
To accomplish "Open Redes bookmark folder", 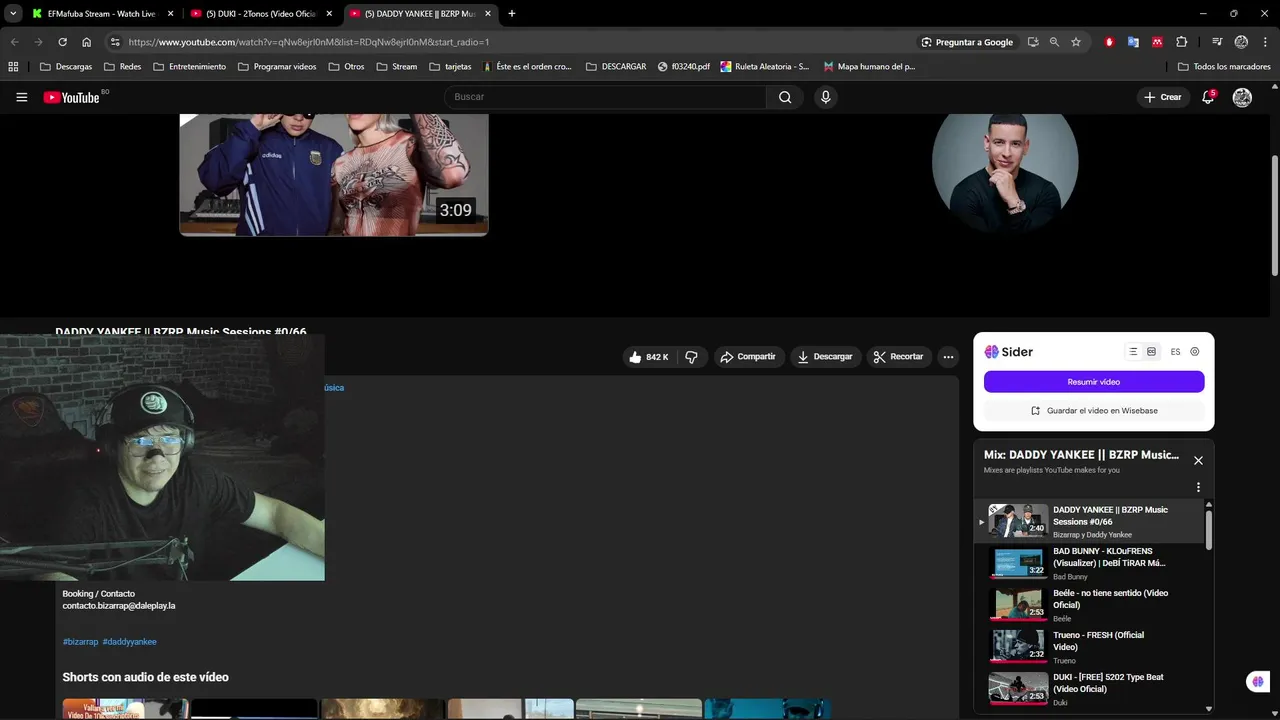I will point(122,67).
